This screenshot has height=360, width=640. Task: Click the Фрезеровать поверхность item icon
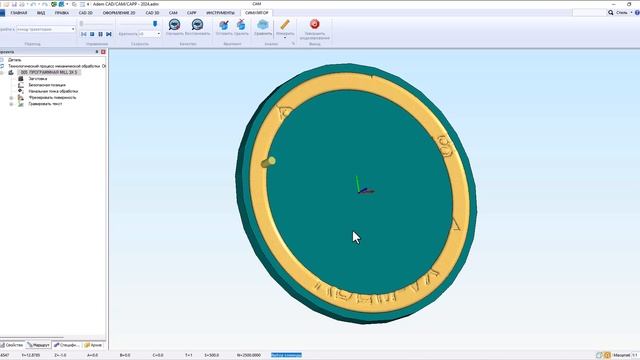click(x=21, y=98)
